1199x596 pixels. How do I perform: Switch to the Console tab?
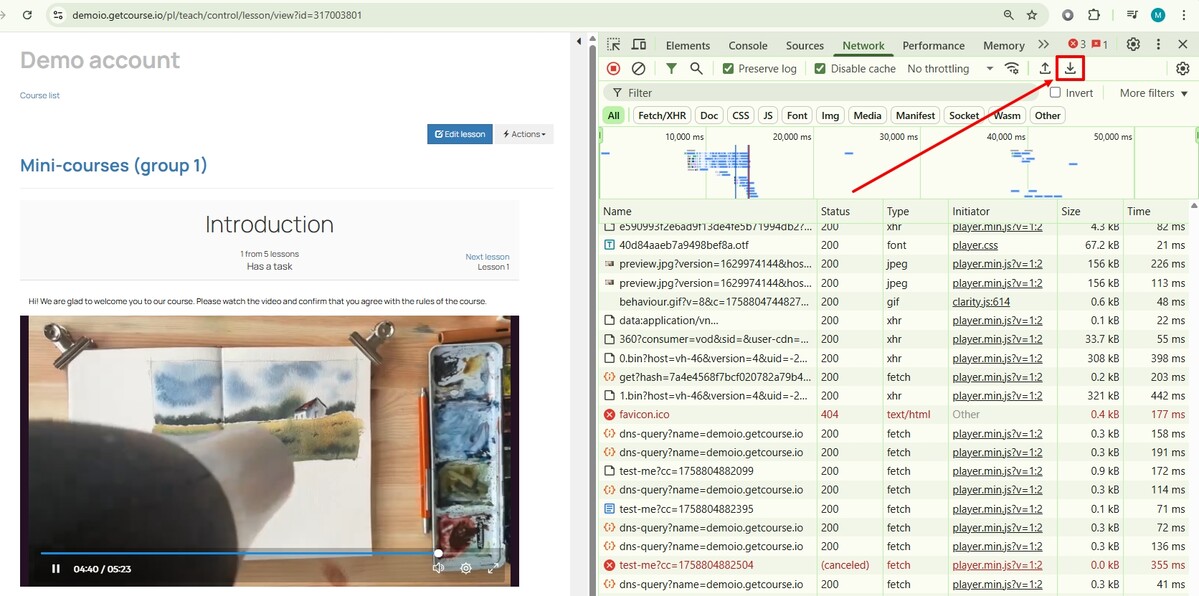[x=748, y=45]
